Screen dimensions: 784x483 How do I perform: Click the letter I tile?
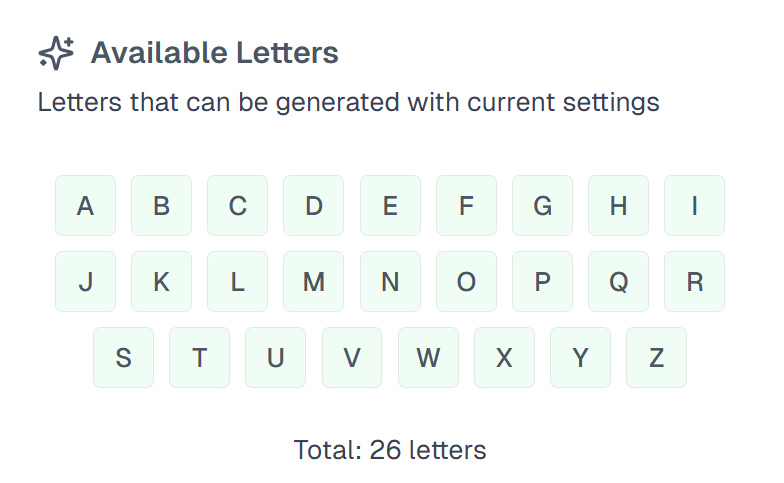click(694, 206)
